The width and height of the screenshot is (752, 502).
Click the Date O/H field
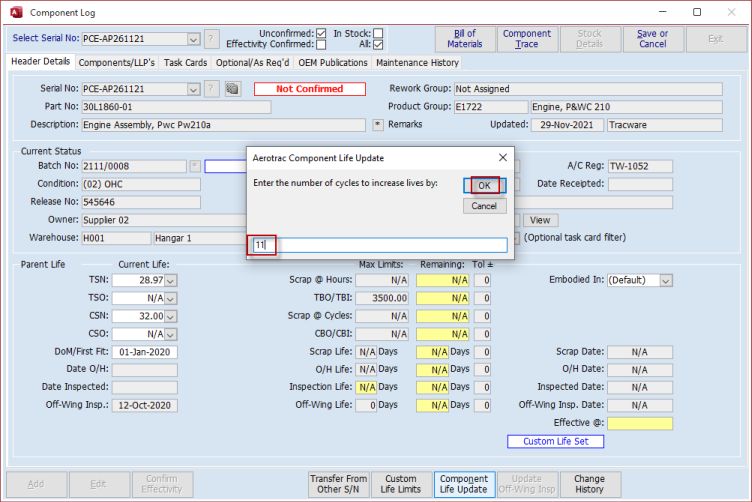[x=144, y=370]
